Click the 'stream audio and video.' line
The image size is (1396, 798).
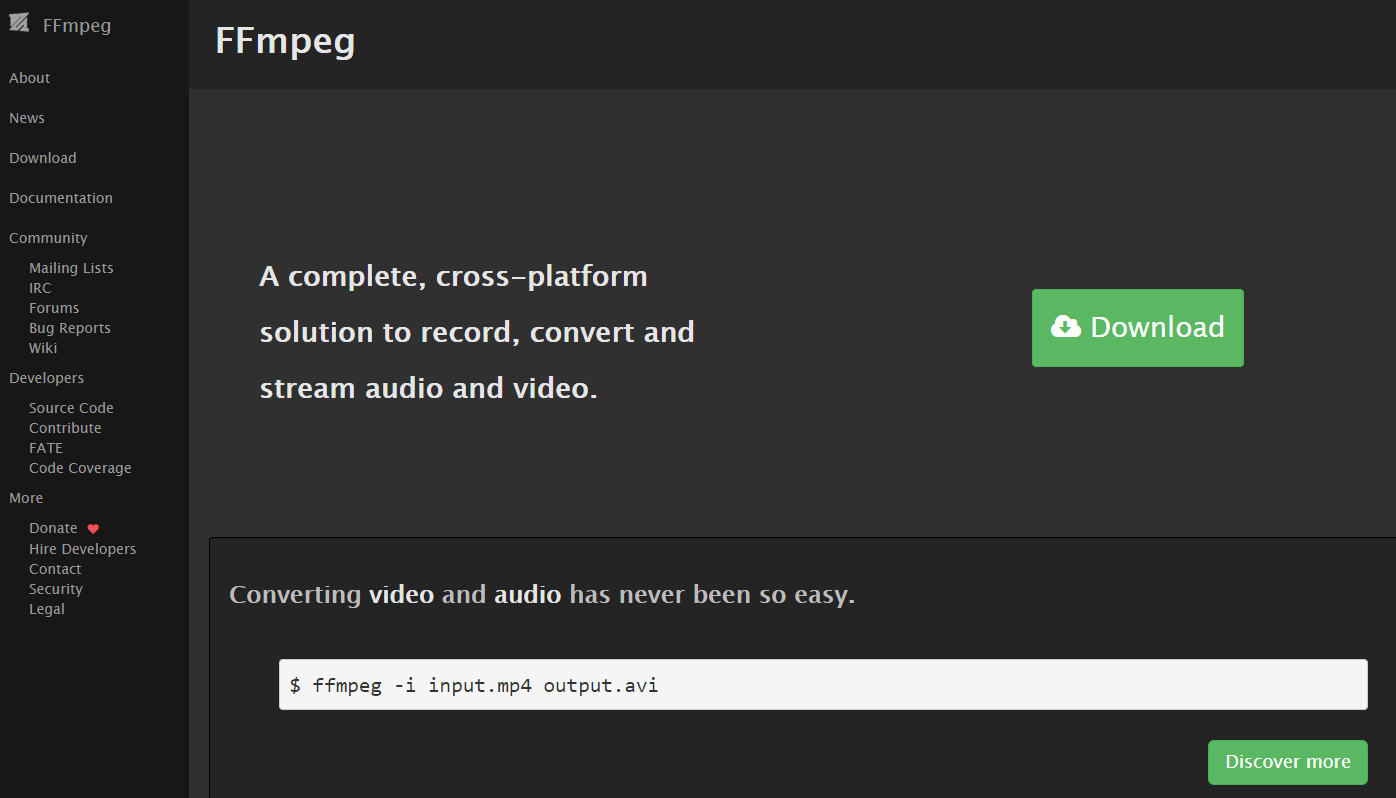pos(429,388)
